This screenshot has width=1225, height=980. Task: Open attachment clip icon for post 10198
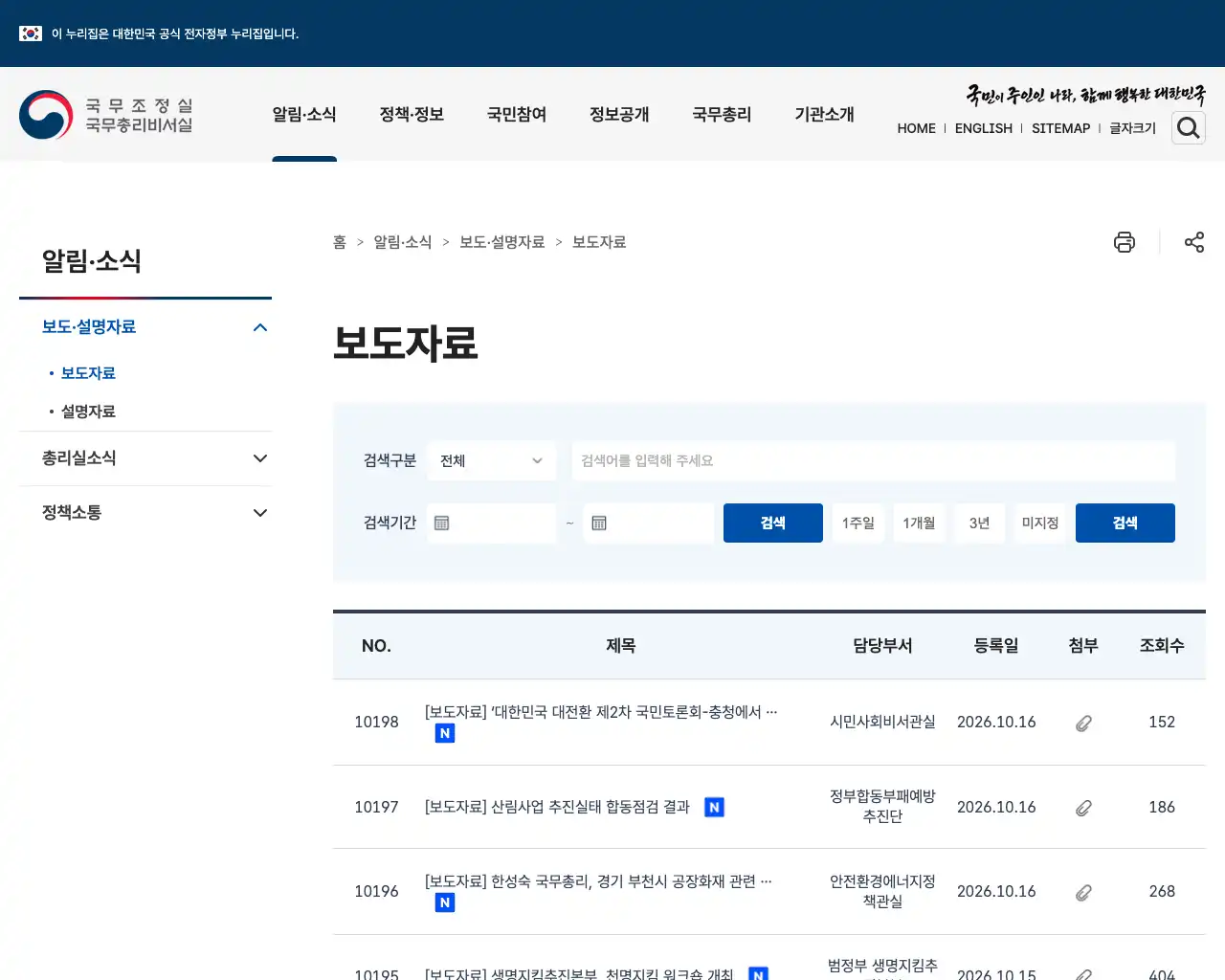[x=1083, y=724]
